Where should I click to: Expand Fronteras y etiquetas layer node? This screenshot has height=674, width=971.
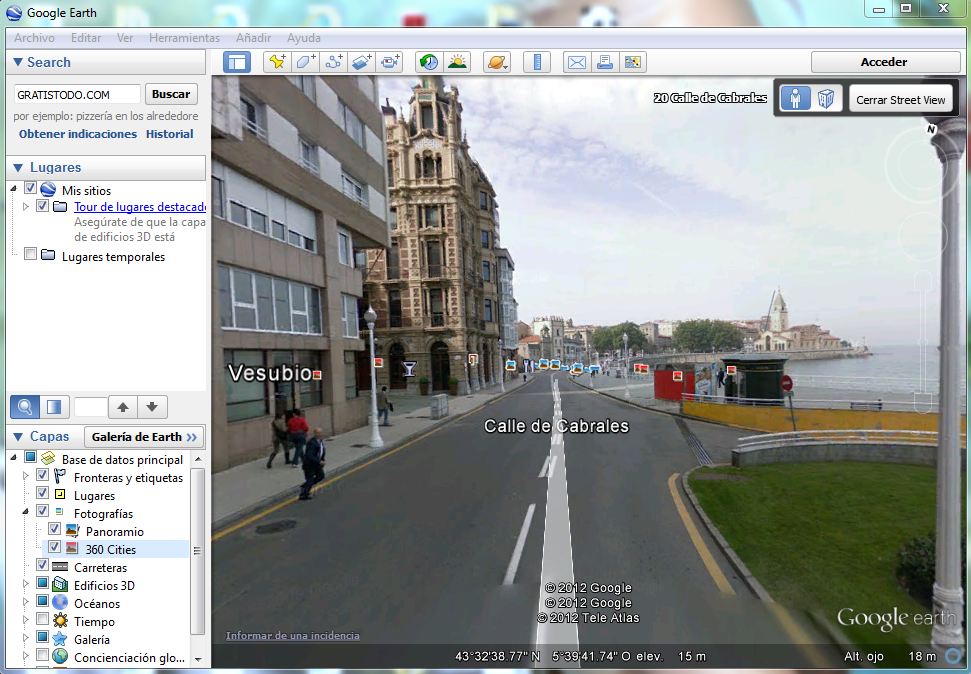(25, 476)
